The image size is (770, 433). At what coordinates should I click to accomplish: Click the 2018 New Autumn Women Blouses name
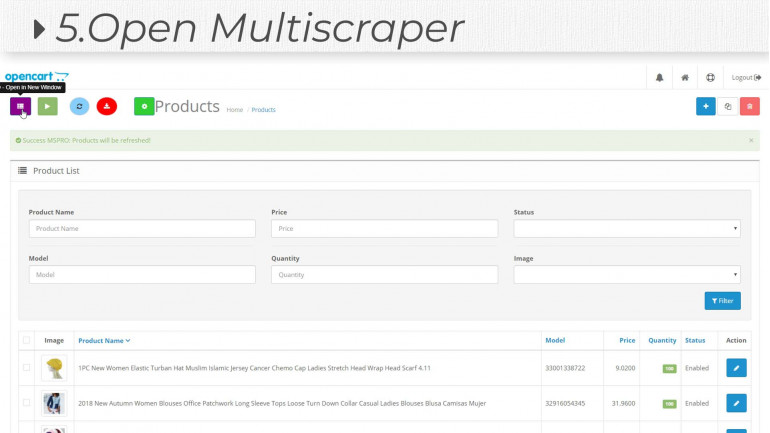click(x=282, y=403)
